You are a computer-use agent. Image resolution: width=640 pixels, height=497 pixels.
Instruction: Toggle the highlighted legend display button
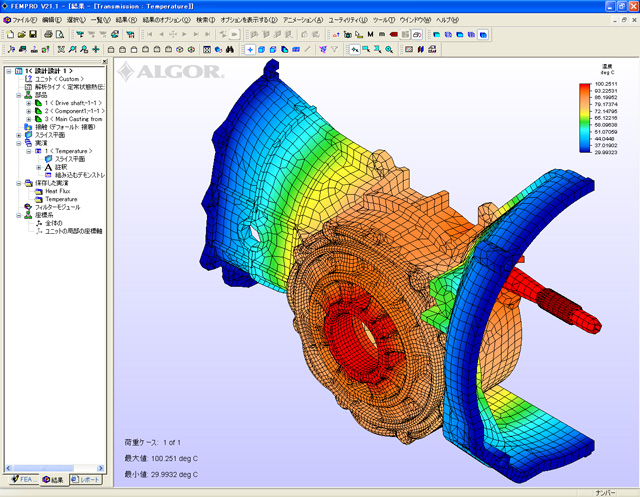pyautogui.click(x=416, y=35)
